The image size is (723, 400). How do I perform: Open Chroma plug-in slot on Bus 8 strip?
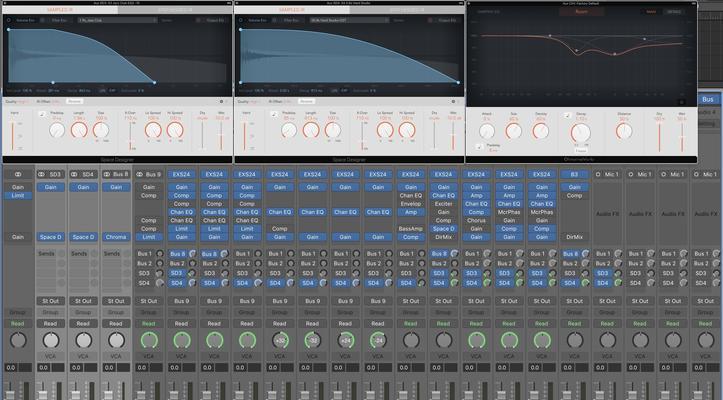(116, 237)
